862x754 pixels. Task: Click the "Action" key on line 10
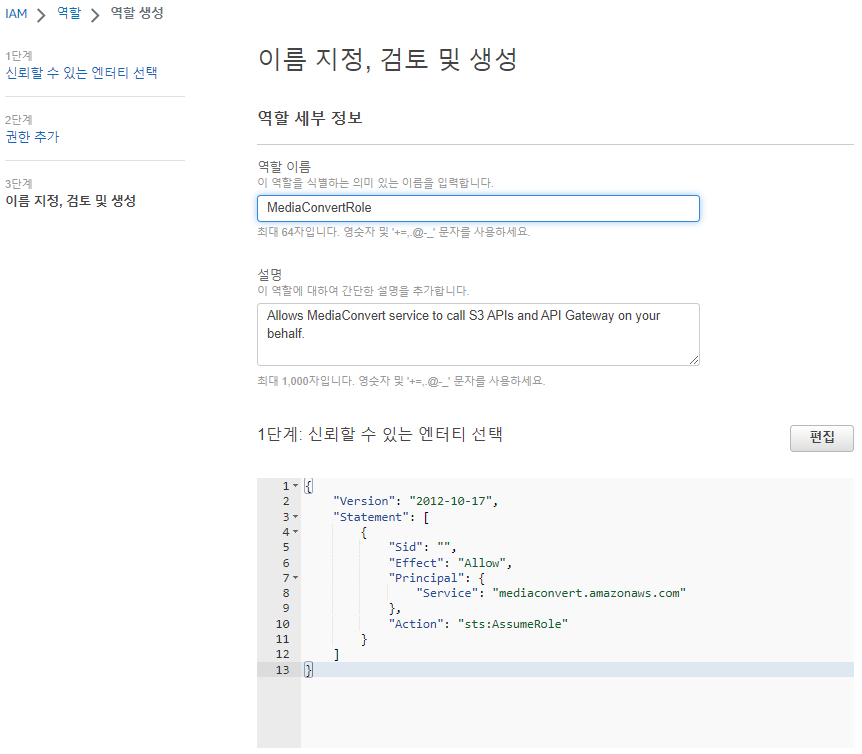point(416,624)
